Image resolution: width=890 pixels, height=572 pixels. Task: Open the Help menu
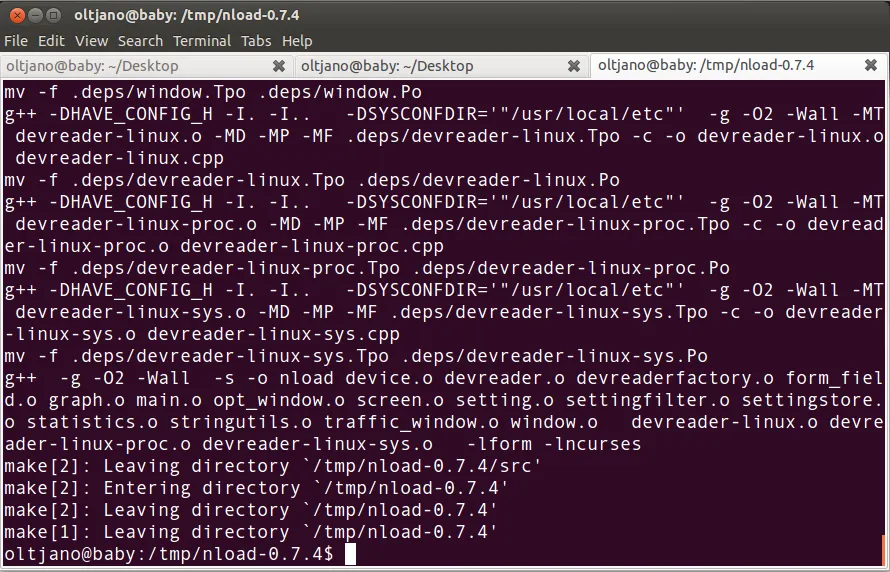[297, 41]
